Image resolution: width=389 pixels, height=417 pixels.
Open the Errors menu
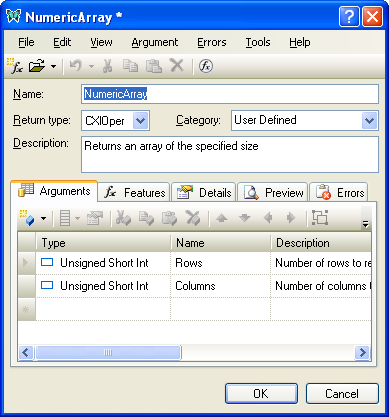212,42
